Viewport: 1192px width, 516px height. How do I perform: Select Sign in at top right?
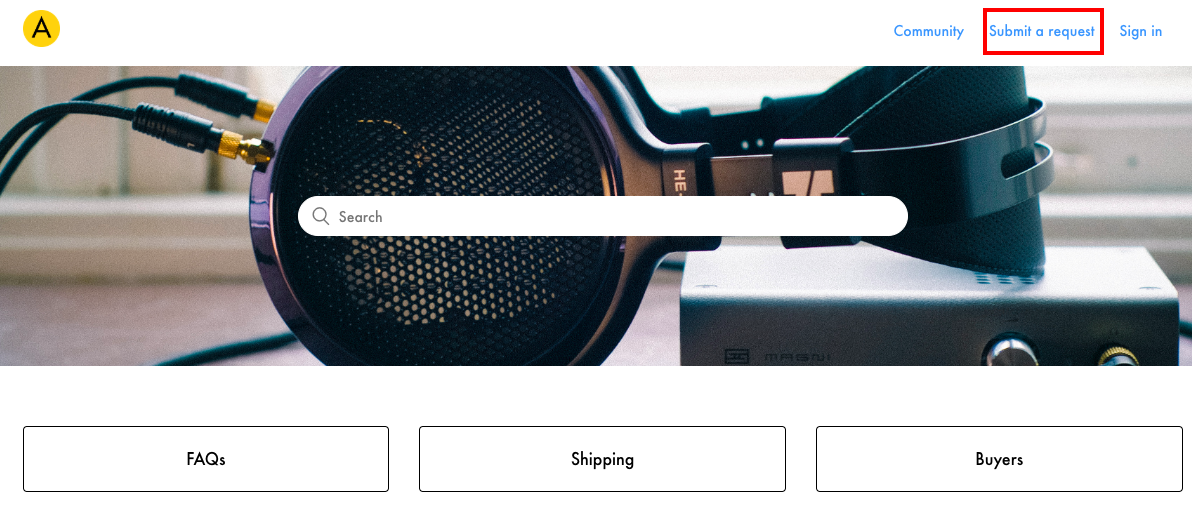coord(1140,31)
